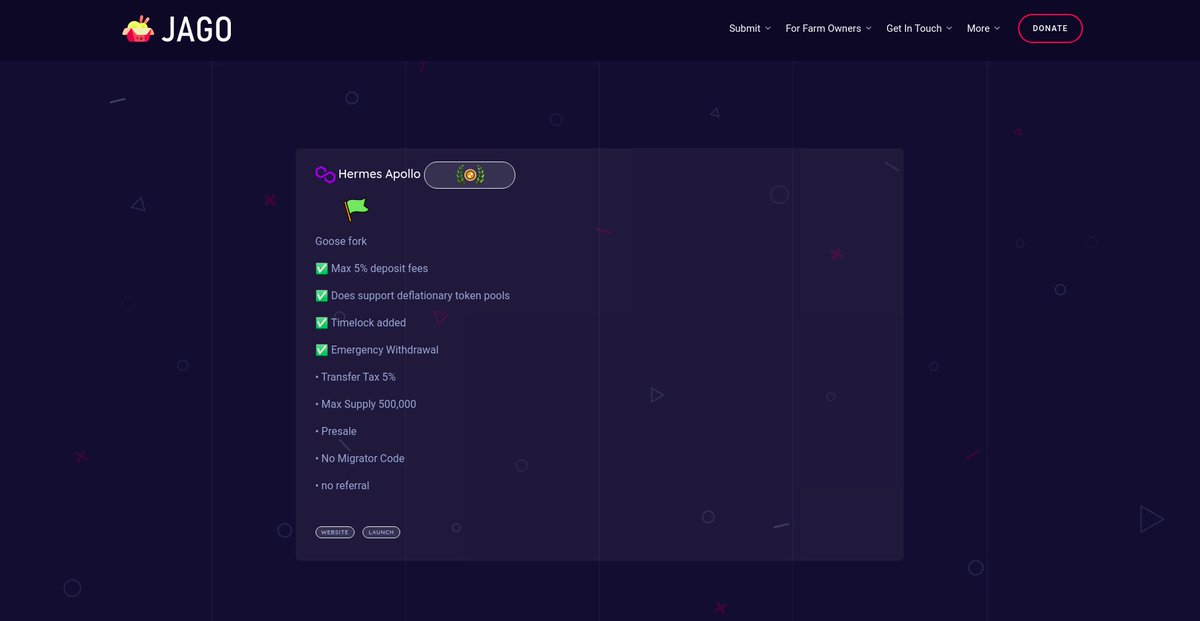Expand the More menu

pos(983,28)
